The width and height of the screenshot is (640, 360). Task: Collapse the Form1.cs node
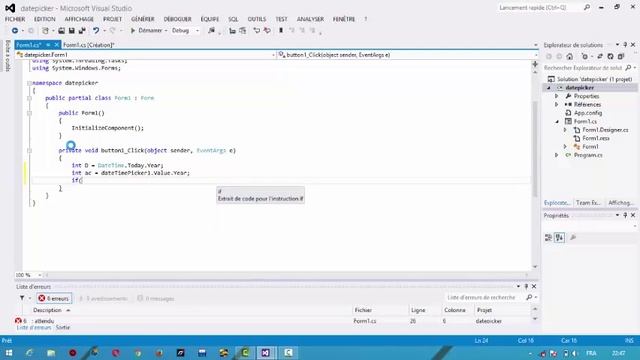point(557,122)
